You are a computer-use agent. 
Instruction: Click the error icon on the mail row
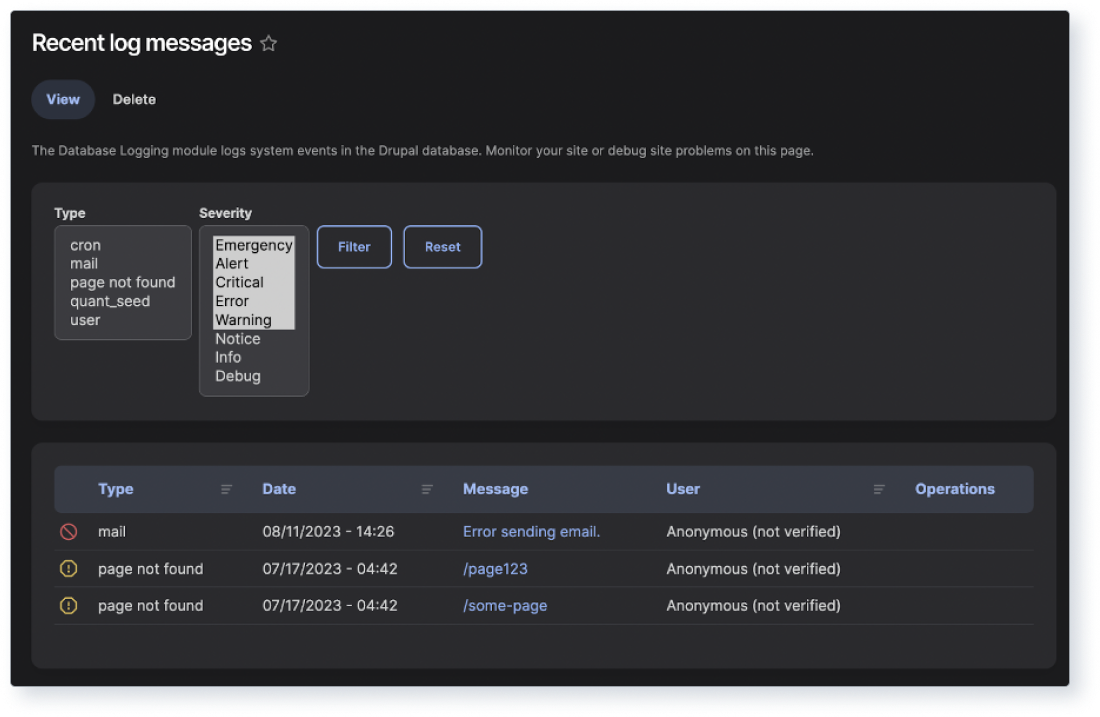point(68,531)
